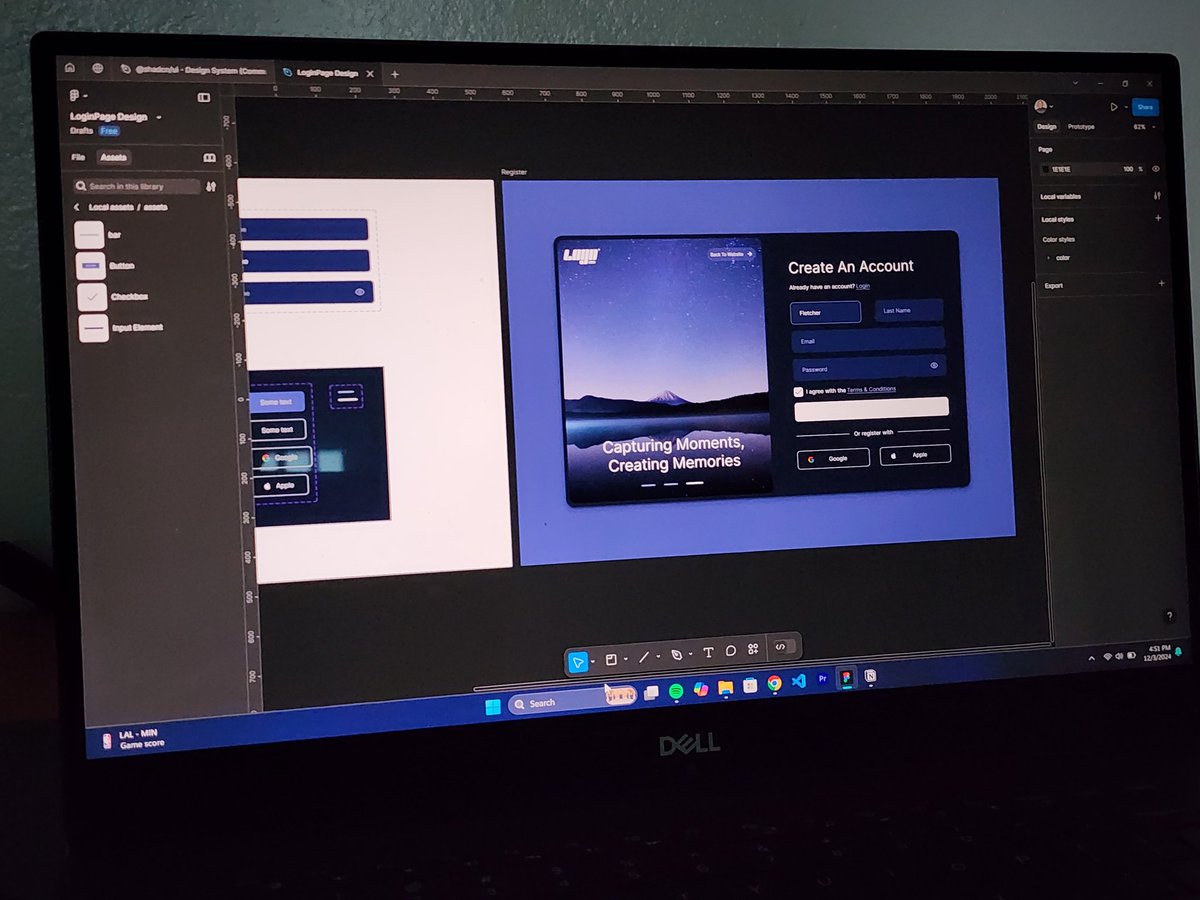Viewport: 1200px width, 900px height.
Task: Open the help question mark button
Action: point(1169,616)
